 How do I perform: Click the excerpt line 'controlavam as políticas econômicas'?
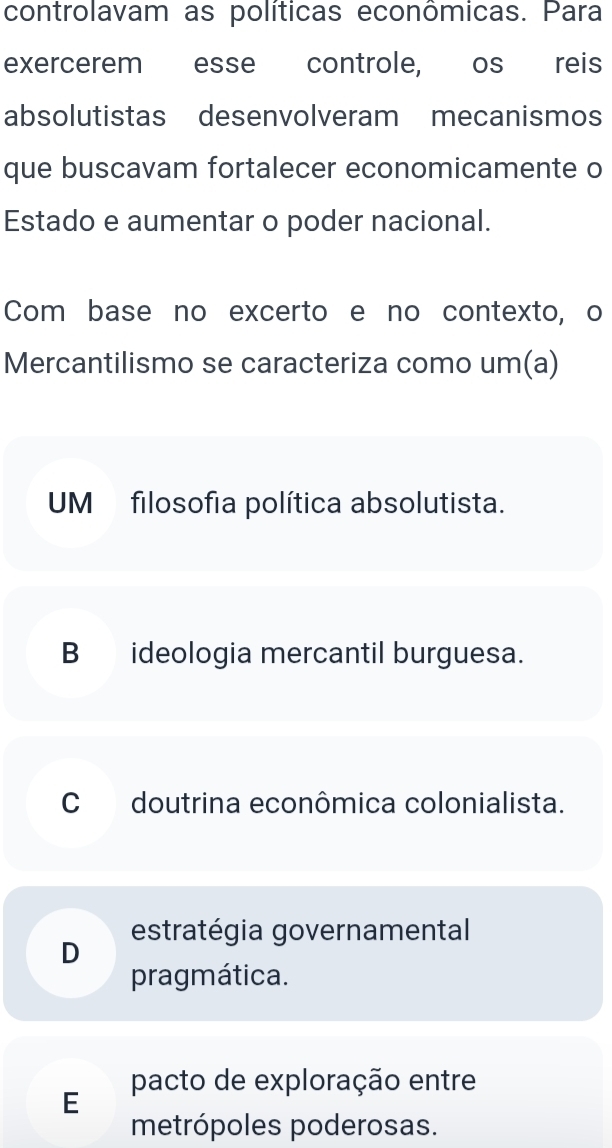point(260,14)
